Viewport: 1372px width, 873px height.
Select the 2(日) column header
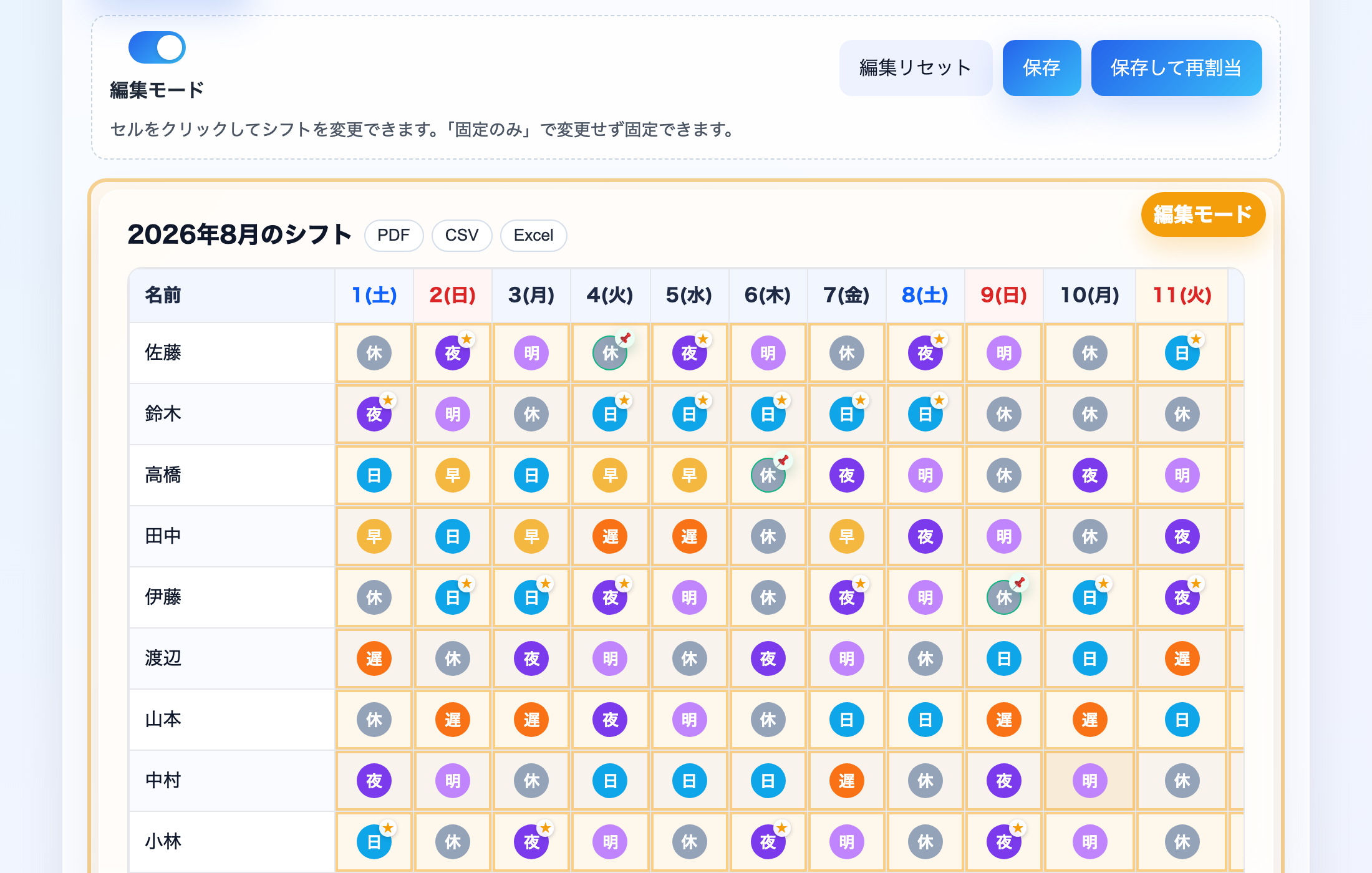pyautogui.click(x=453, y=295)
